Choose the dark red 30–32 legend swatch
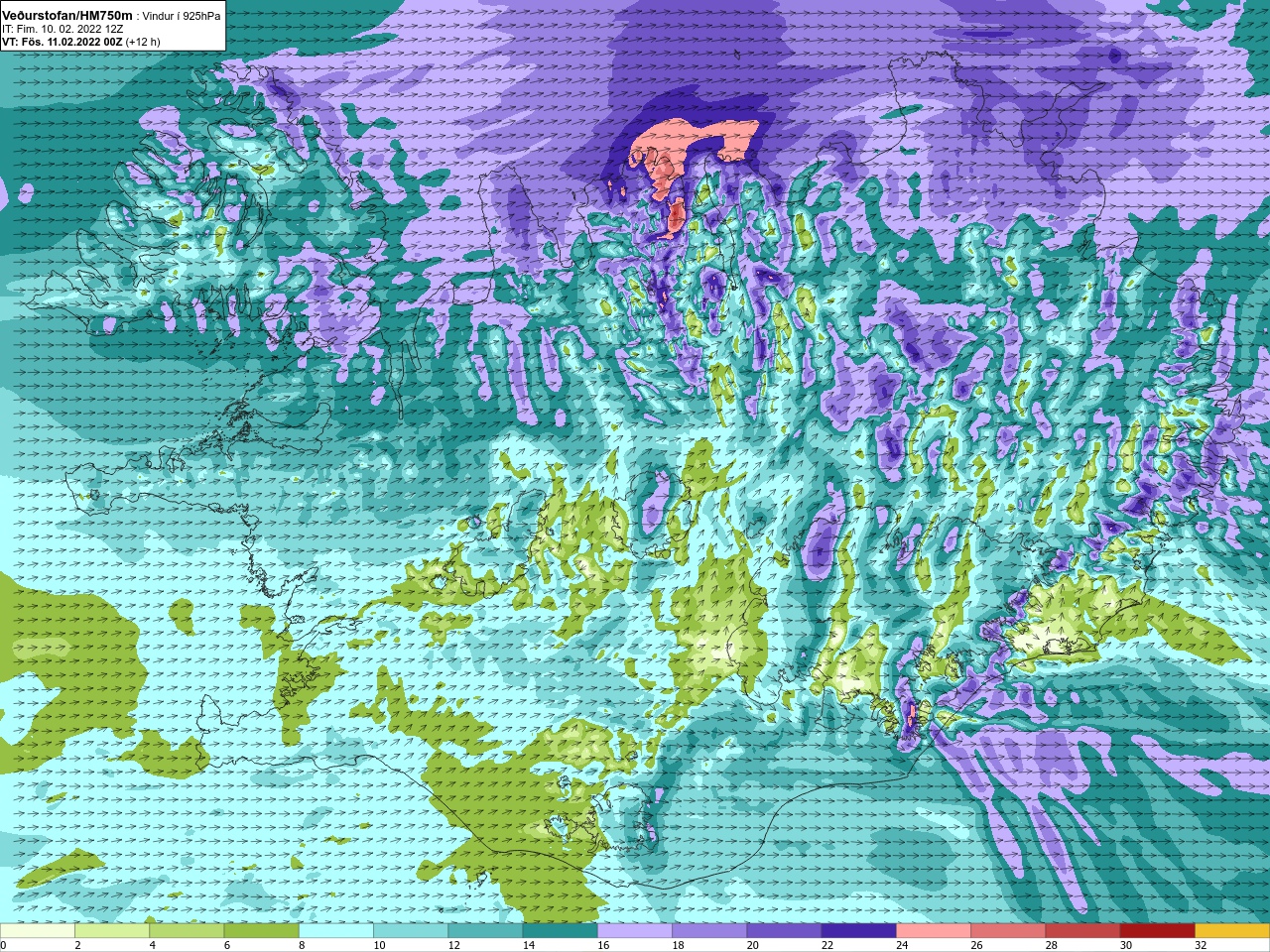1270x952 pixels. point(1157,931)
